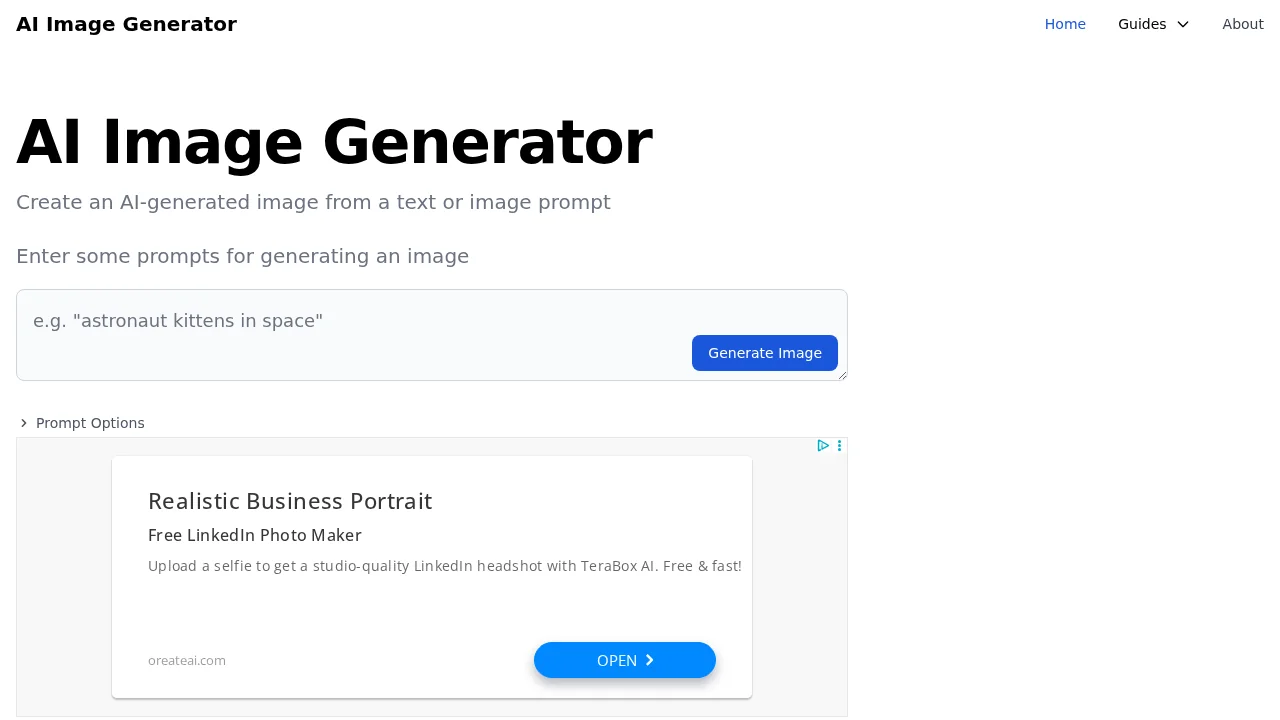Open the Realistic Business Portrait ad
This screenshot has width=1280, height=720.
290,501
